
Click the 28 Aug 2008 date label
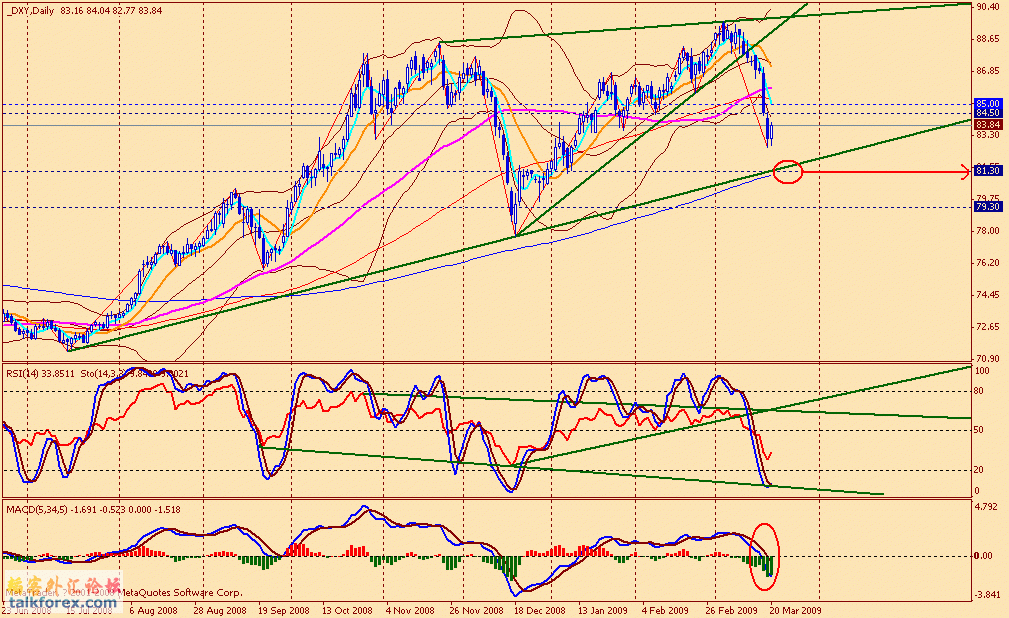[219, 610]
